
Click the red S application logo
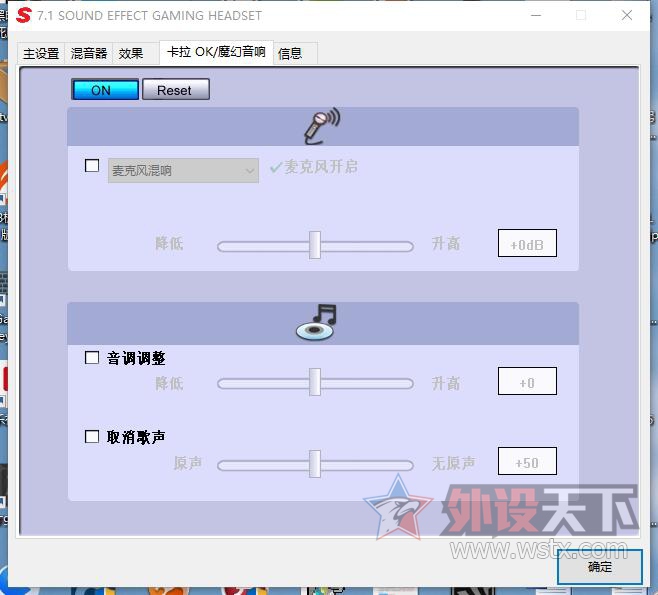(24, 15)
